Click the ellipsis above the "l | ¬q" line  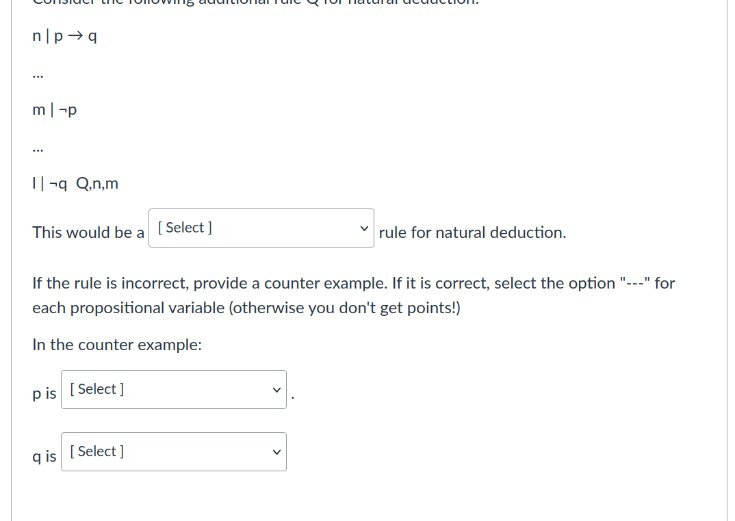click(38, 149)
